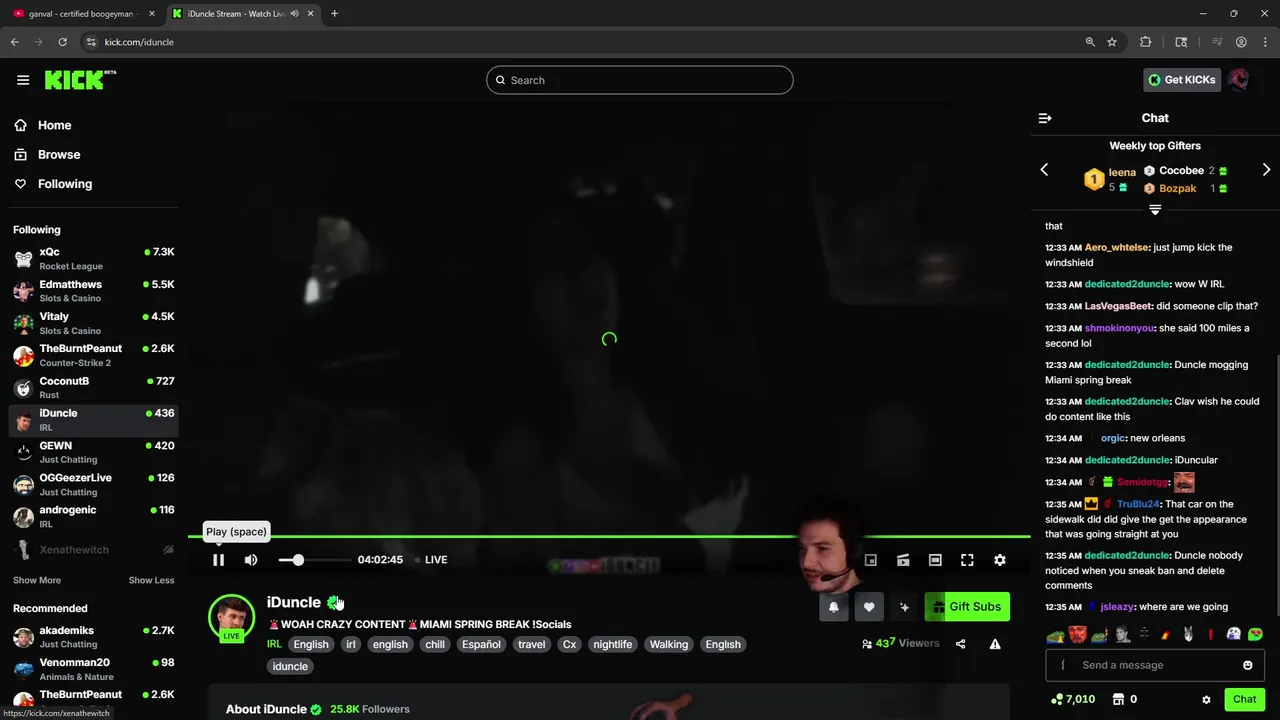
Task: Expand following list with Show More
Action: pos(37,580)
